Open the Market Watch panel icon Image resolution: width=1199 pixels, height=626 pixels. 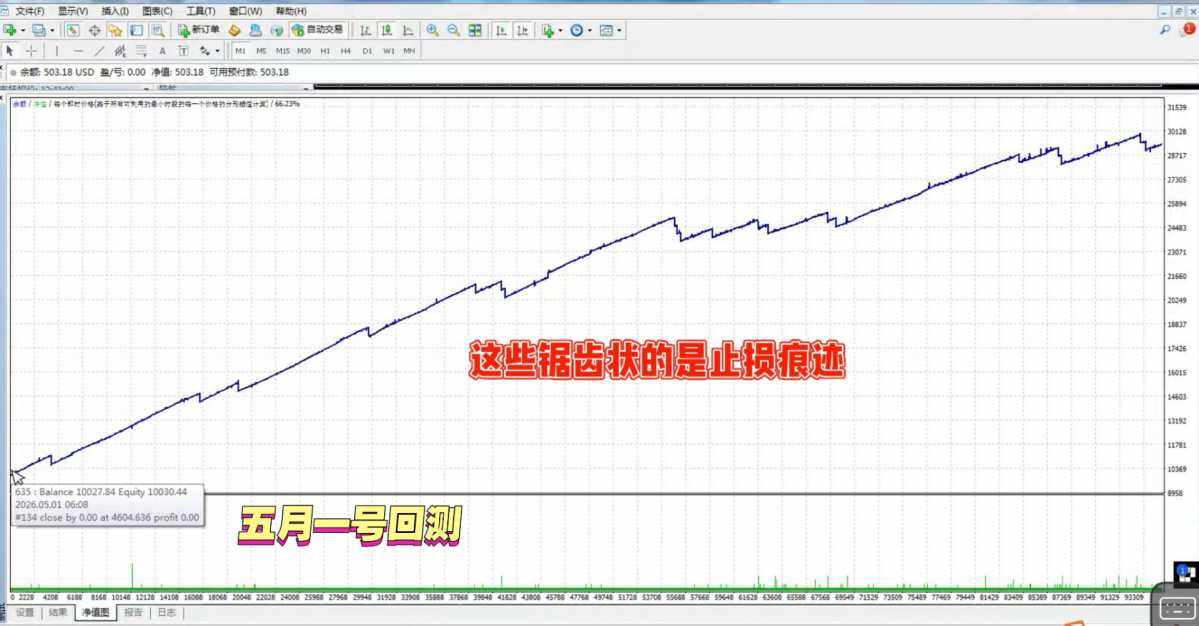click(73, 31)
